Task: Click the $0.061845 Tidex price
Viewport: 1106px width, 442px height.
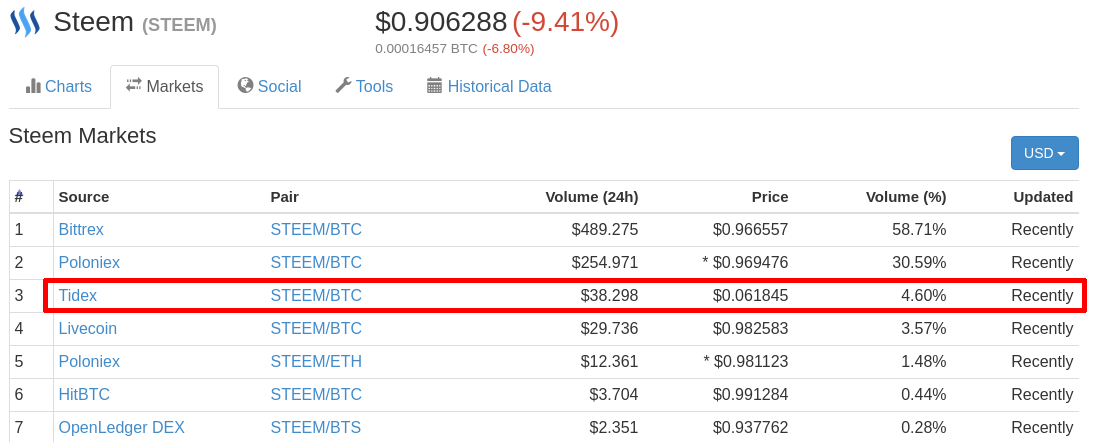Action: (750, 295)
